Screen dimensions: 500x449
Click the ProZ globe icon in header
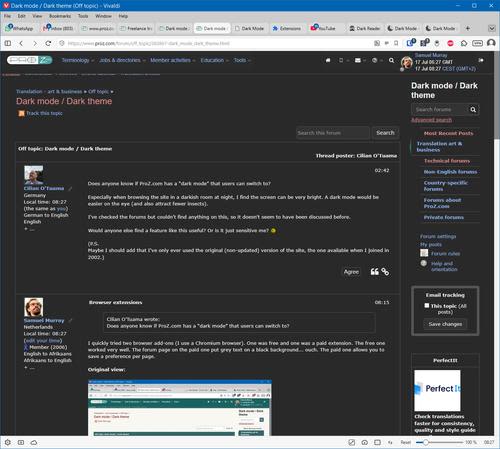375,60
